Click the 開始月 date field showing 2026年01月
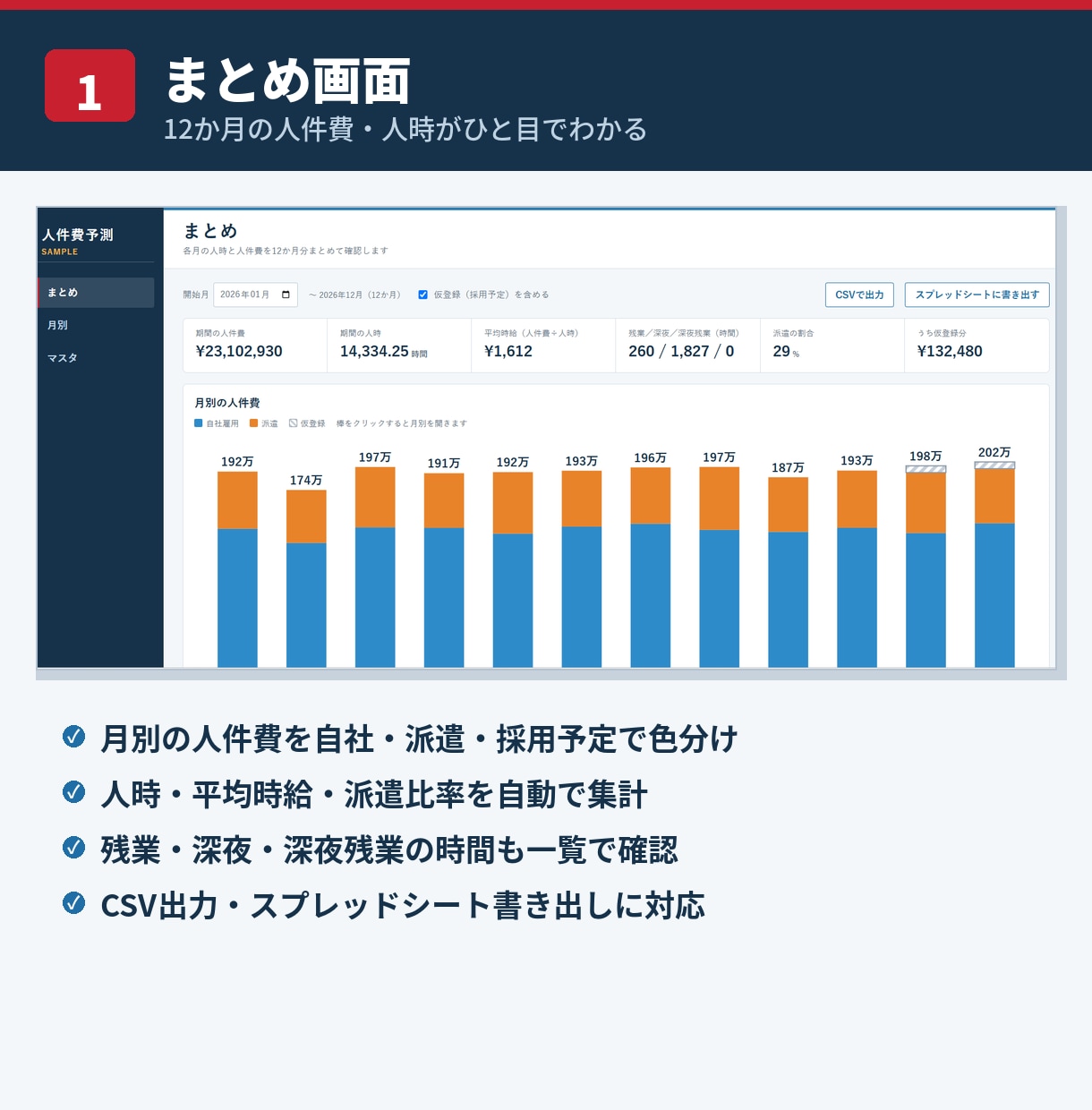The image size is (1092, 1110). point(255,295)
